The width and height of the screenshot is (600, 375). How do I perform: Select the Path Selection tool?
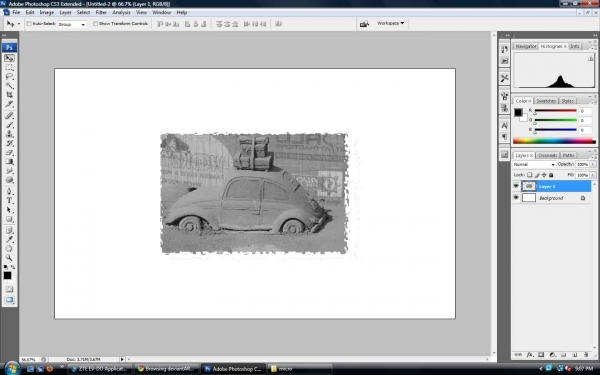[9, 210]
